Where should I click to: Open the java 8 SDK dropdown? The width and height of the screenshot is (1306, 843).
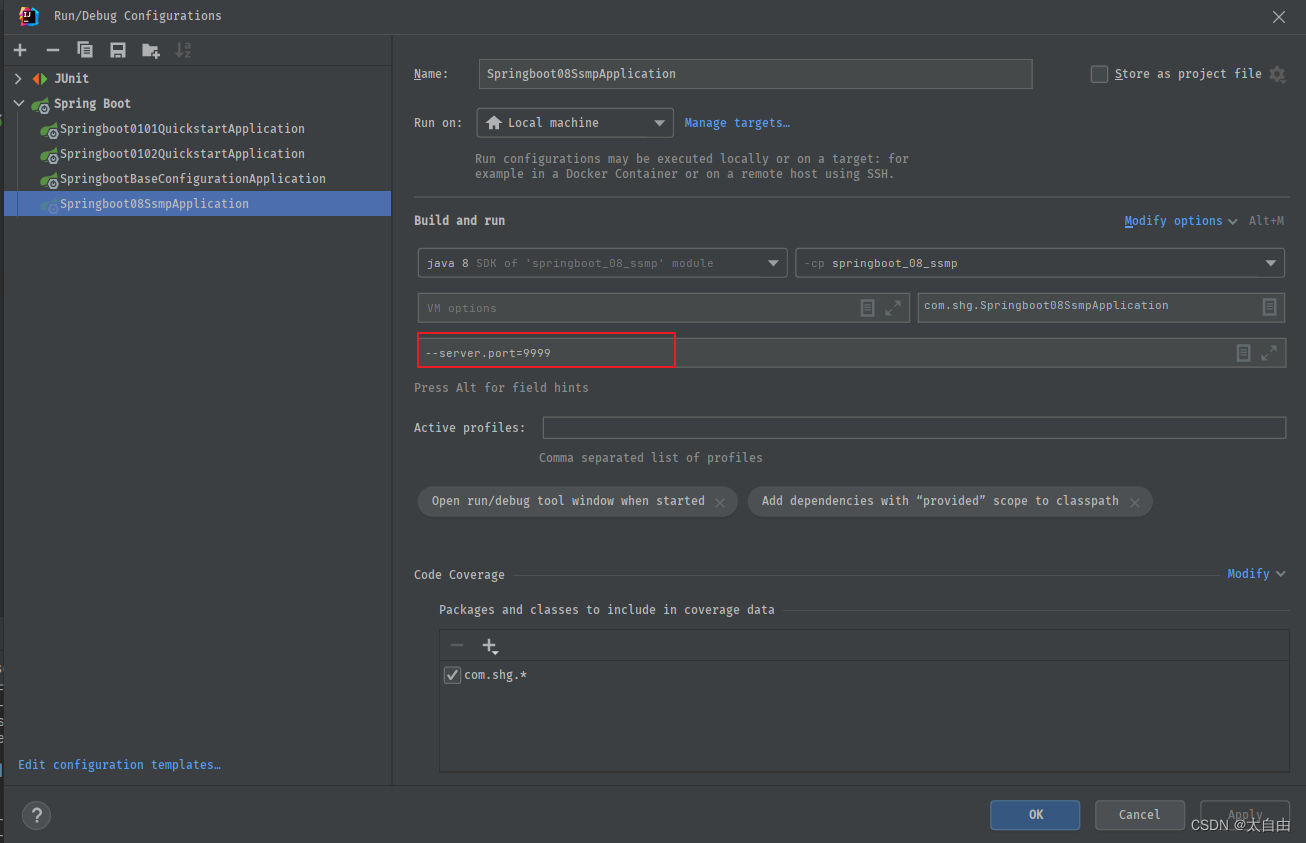602,263
